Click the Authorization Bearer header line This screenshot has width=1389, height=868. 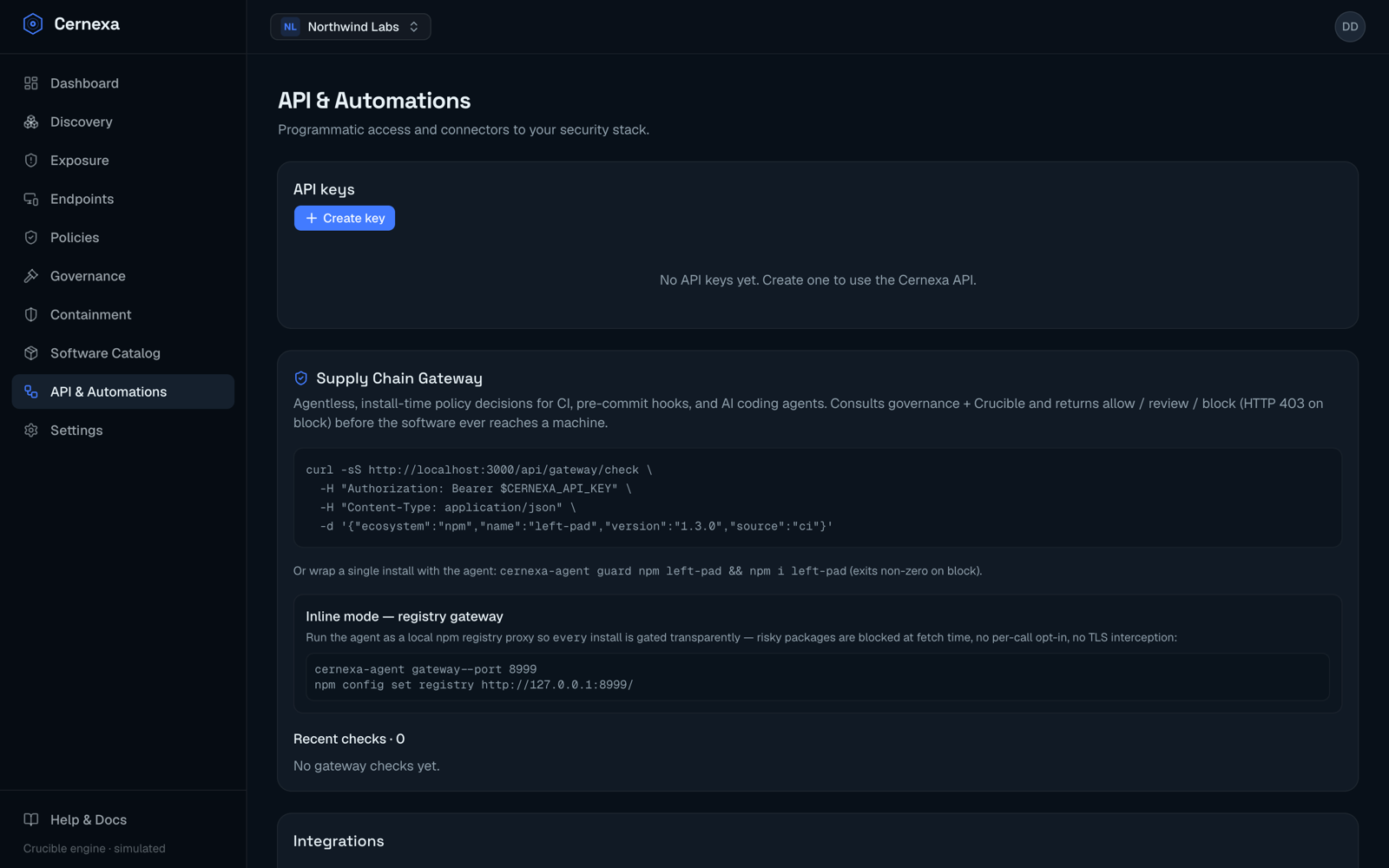476,489
